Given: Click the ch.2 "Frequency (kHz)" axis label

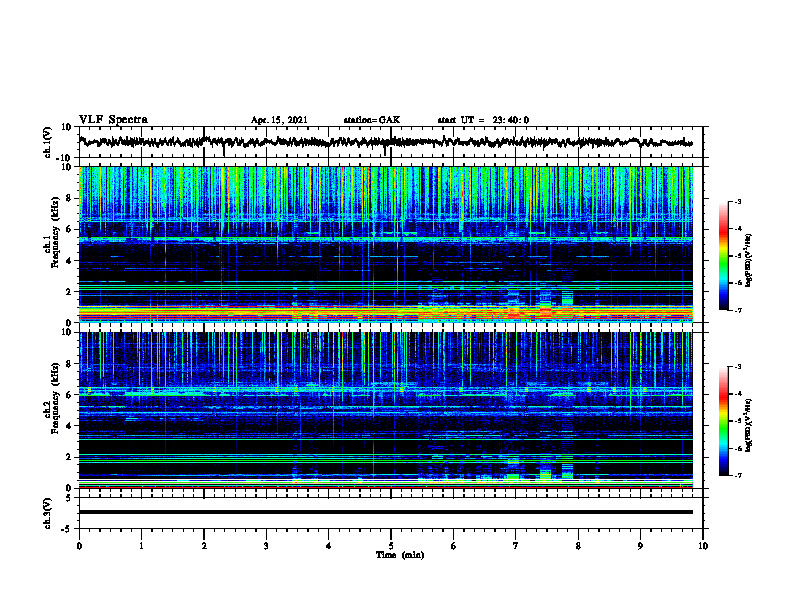Looking at the screenshot, I should point(56,398).
